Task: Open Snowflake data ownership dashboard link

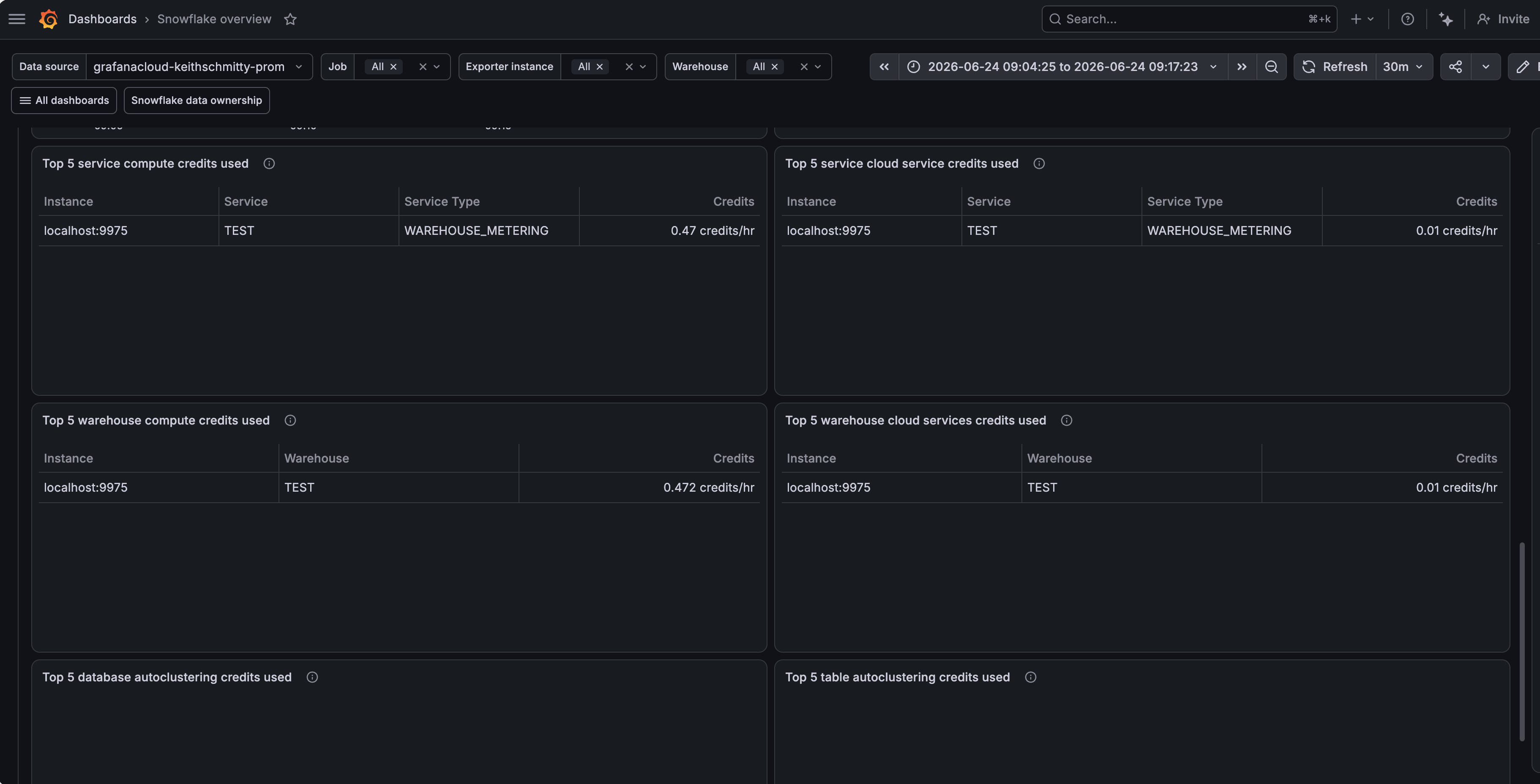Action: 196,101
